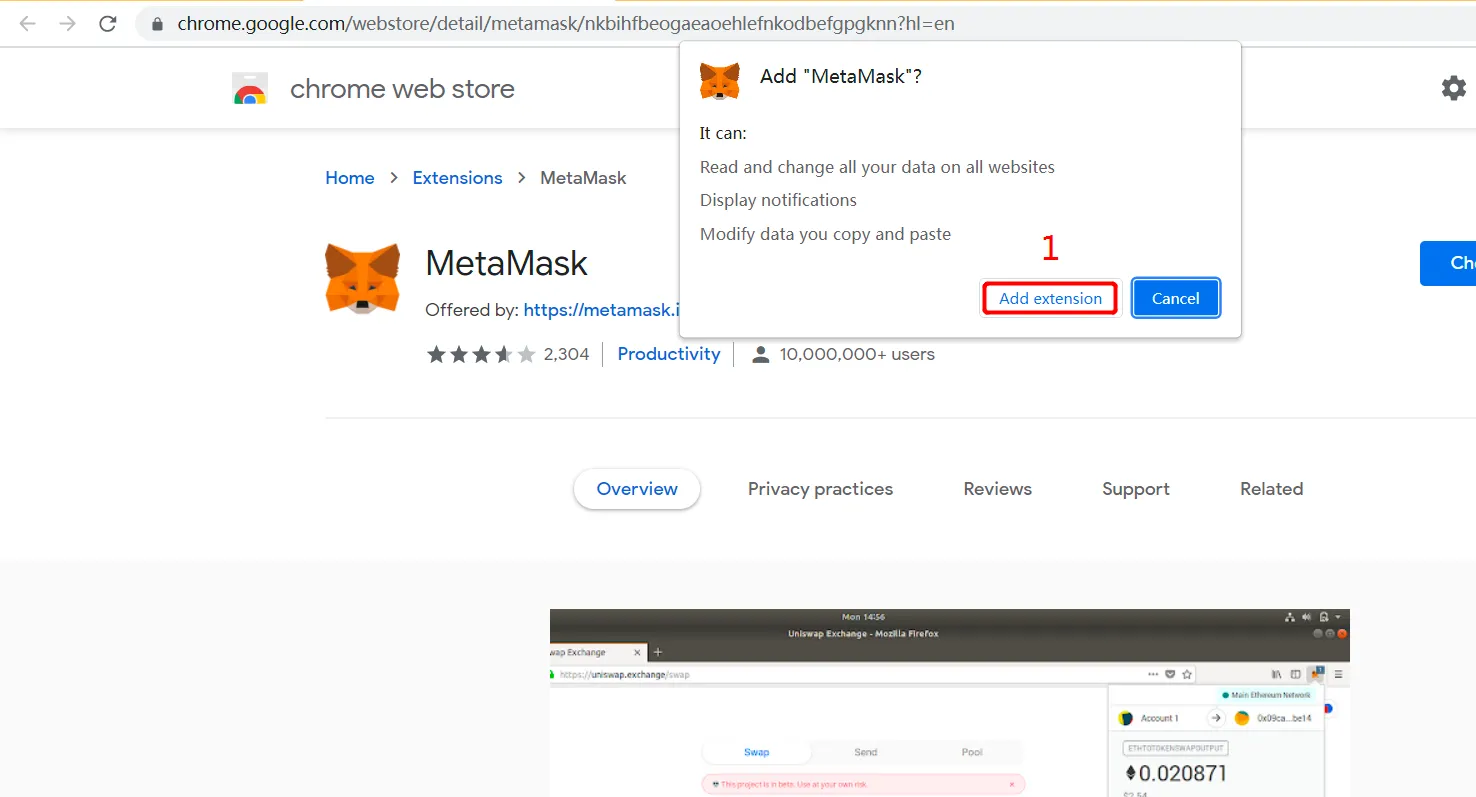1476x797 pixels.
Task: Click the 'Add "MetaMask"?' dialog title
Action: coord(841,76)
